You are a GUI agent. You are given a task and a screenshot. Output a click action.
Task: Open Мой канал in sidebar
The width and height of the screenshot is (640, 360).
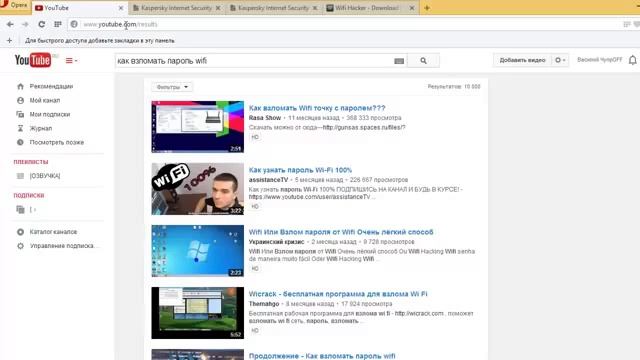tap(44, 100)
